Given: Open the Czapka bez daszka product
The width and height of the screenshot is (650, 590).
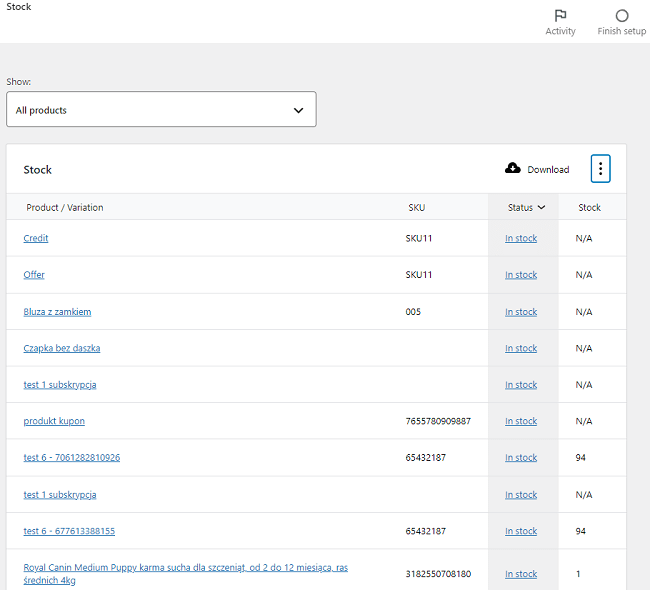Looking at the screenshot, I should tap(62, 348).
